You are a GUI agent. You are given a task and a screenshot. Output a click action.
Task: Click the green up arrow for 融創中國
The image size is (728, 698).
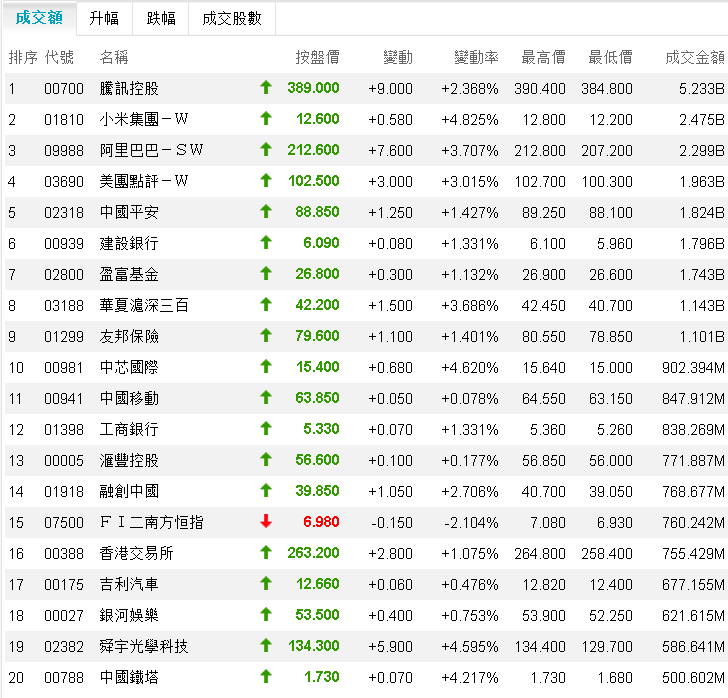pyautogui.click(x=266, y=490)
